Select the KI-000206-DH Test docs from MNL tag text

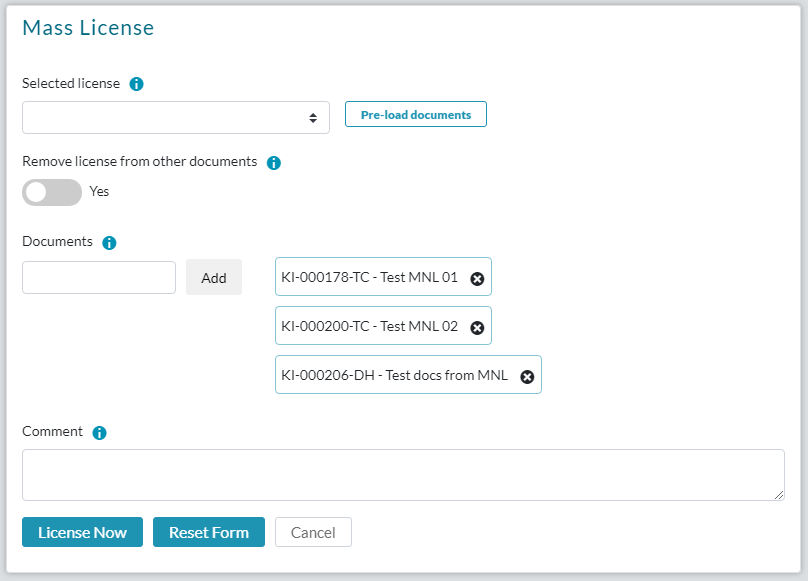[394, 376]
